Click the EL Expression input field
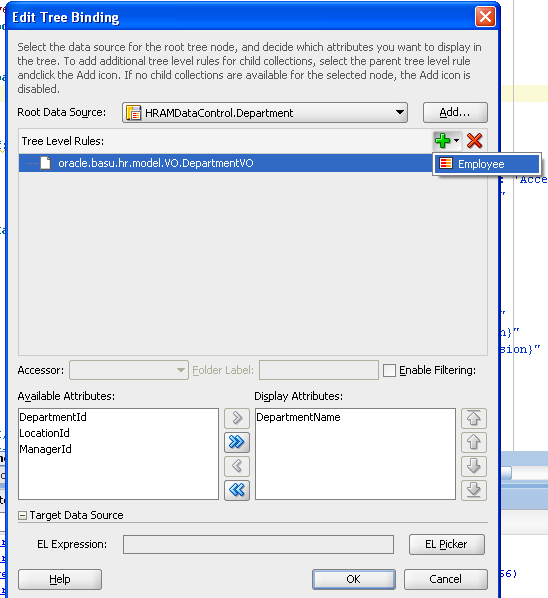Screen dimensions: 548x598 (x=258, y=544)
